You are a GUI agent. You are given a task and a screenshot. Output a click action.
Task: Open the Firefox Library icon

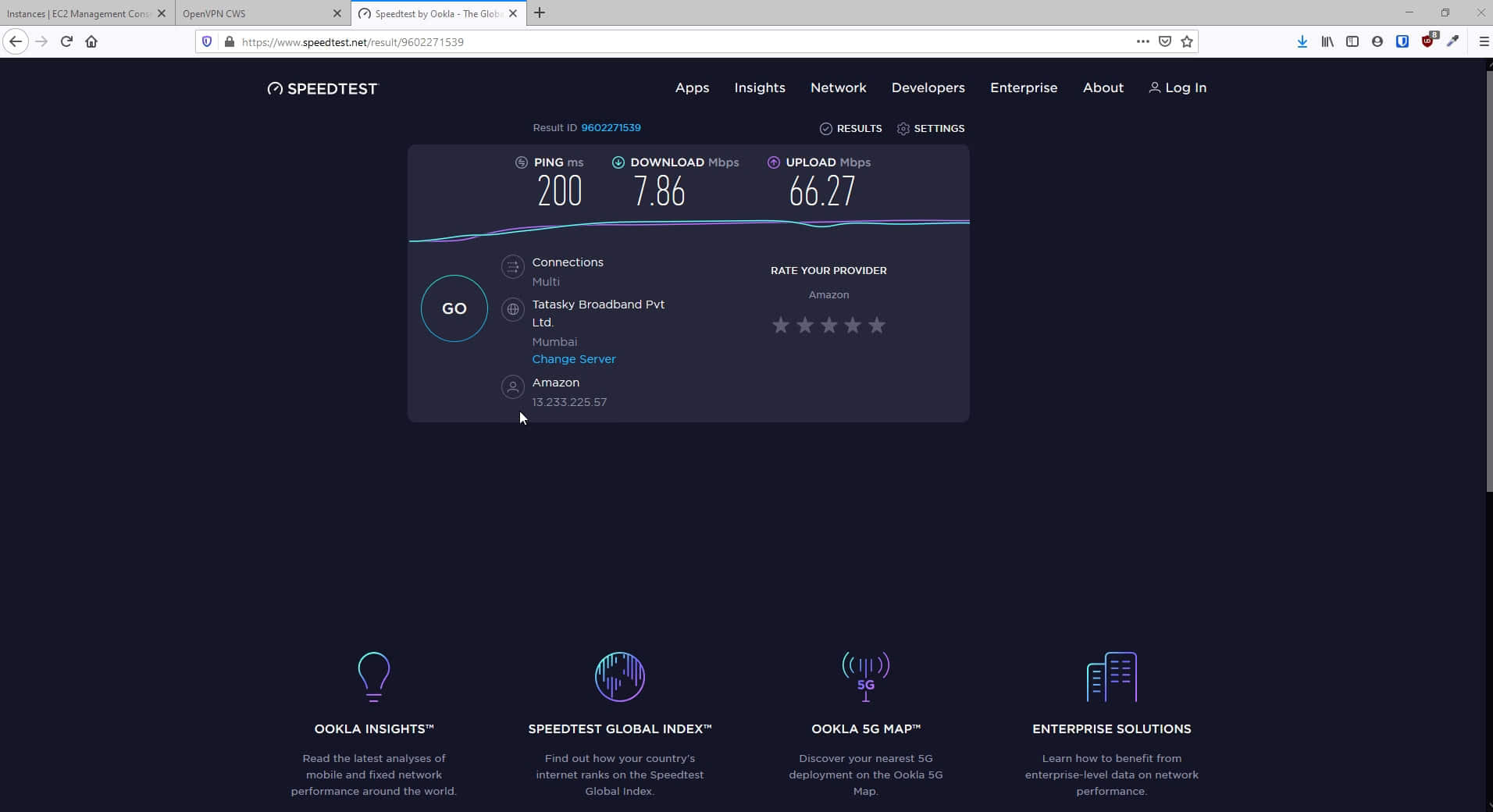pos(1327,41)
